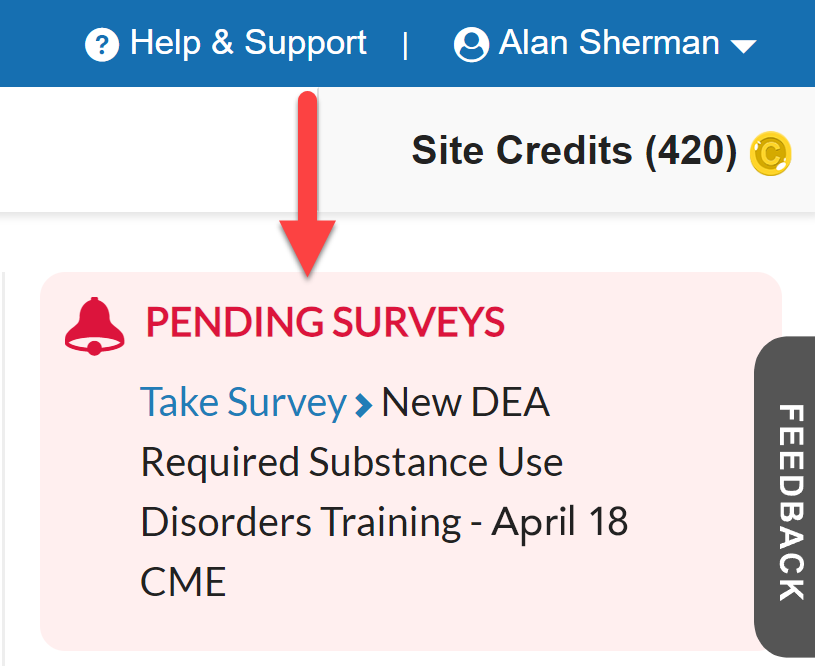Click the pipe divider beside Help & Support
815x666 pixels.
pos(405,45)
